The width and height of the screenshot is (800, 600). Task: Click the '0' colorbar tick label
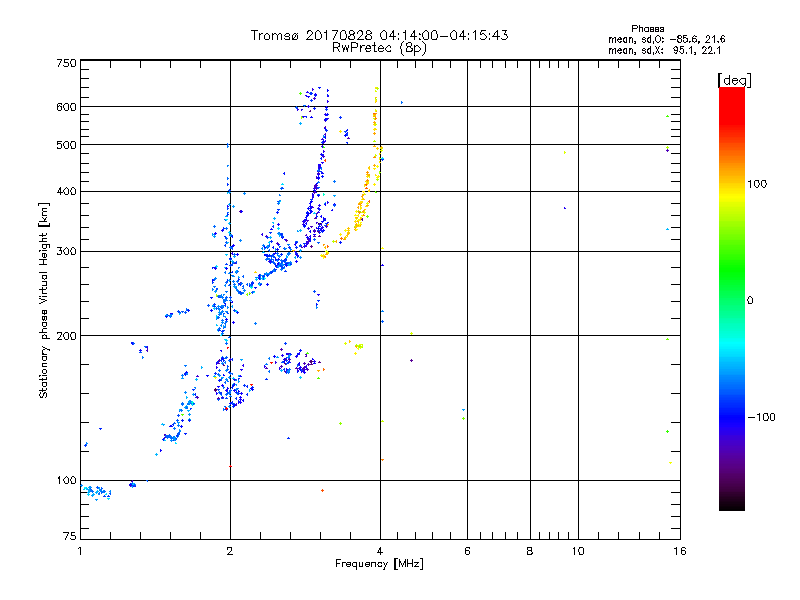click(x=750, y=300)
